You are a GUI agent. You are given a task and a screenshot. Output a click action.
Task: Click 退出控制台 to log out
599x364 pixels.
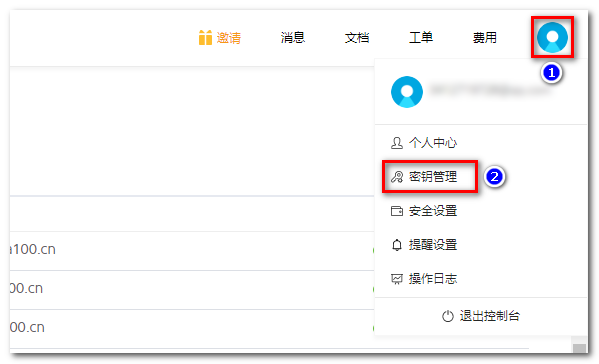[x=489, y=316]
